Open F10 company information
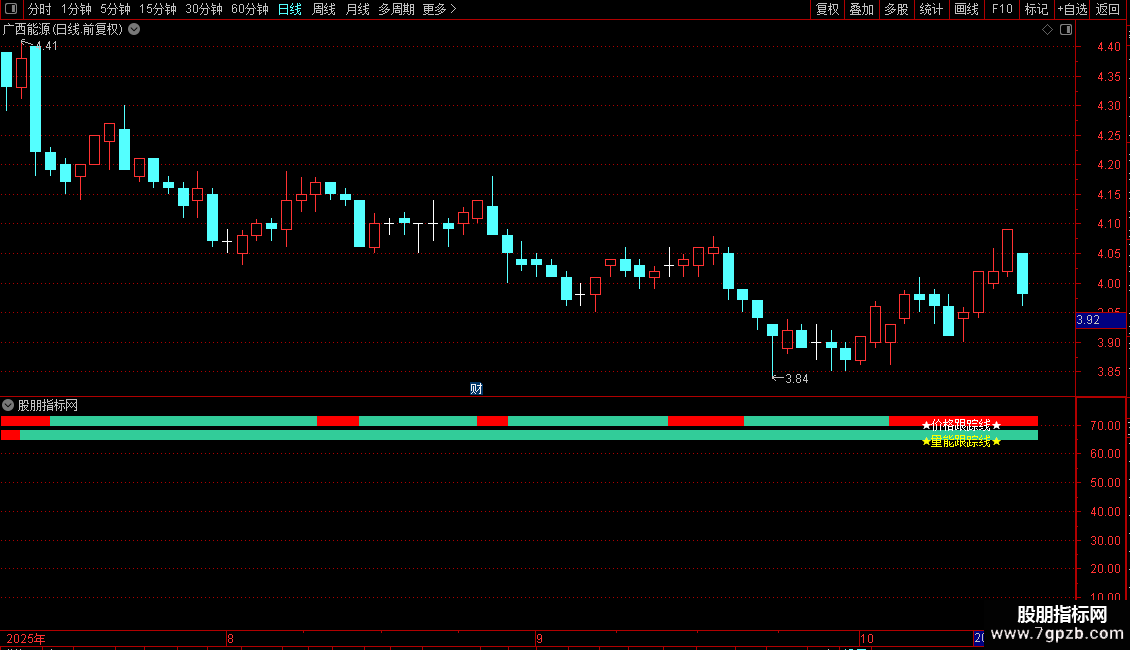Viewport: 1130px width, 650px height. pyautogui.click(x=1002, y=9)
